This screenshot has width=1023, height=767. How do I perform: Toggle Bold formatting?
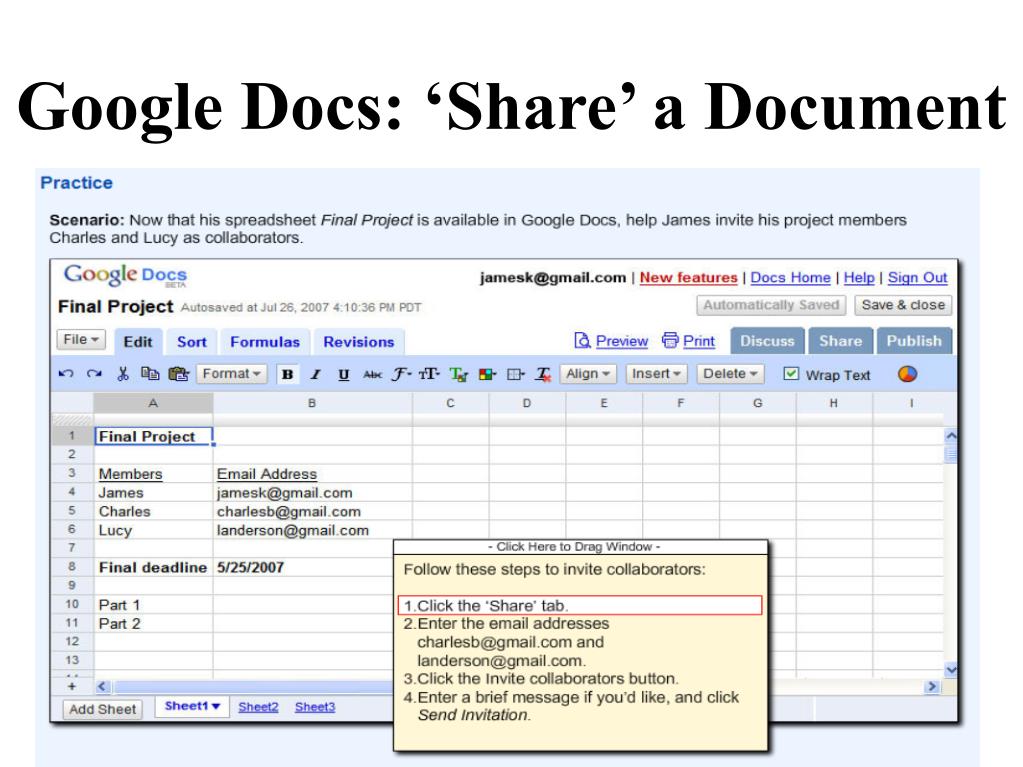[288, 374]
